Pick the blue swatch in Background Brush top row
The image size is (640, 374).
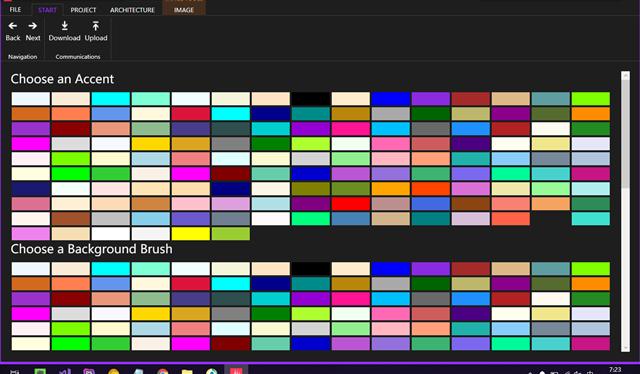(391, 269)
